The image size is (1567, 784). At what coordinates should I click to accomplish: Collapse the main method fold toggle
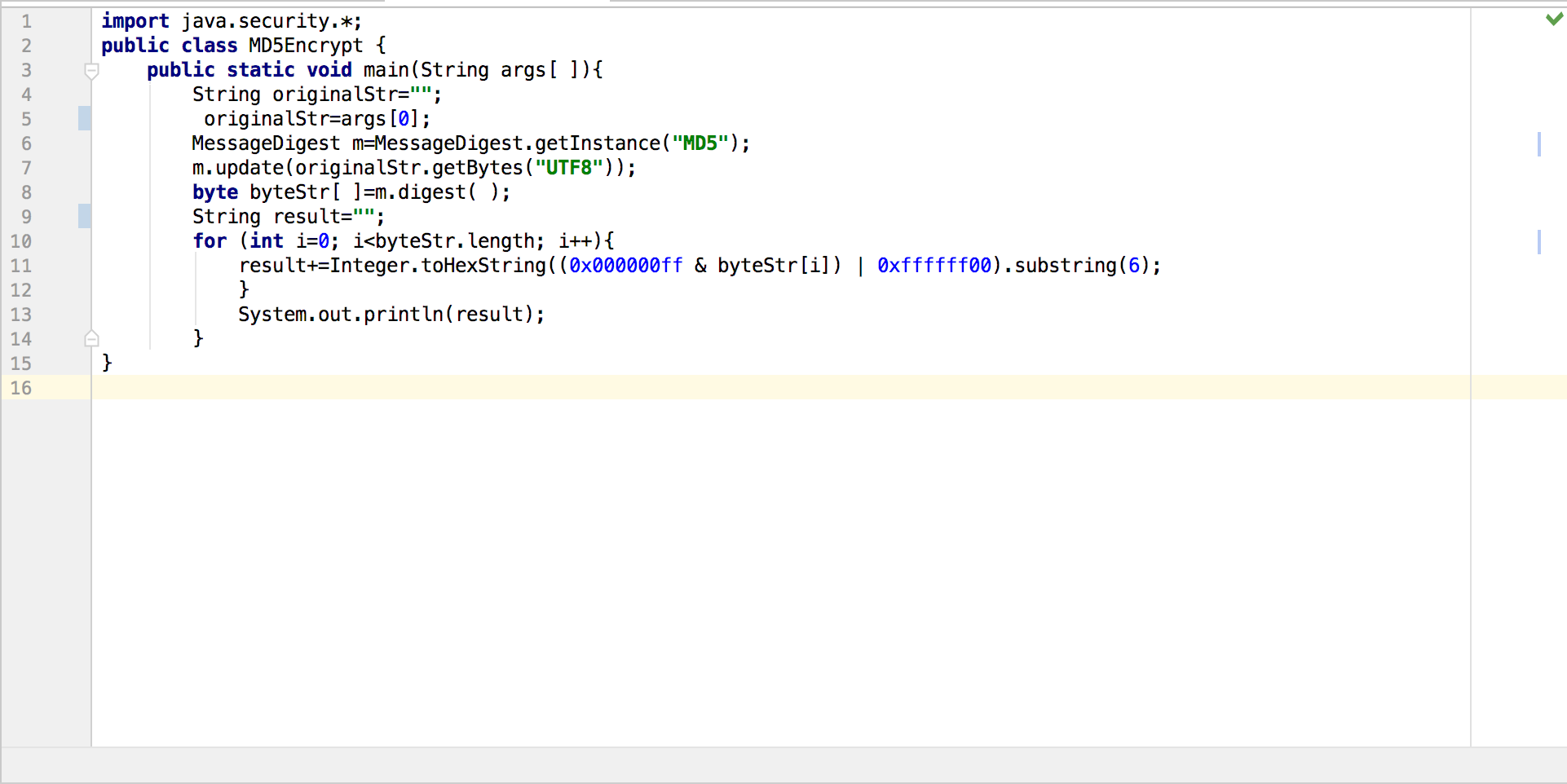(91, 71)
